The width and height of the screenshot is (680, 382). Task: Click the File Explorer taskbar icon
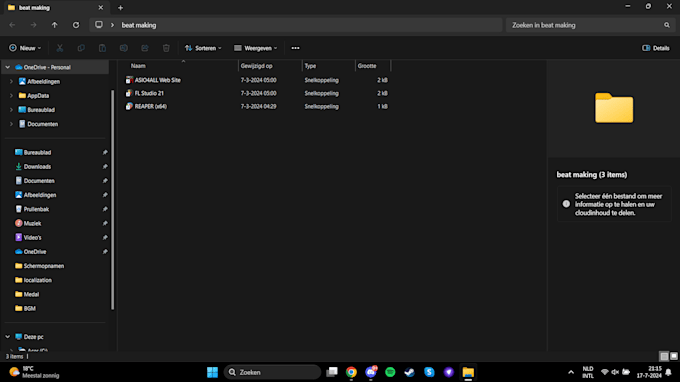coord(468,372)
